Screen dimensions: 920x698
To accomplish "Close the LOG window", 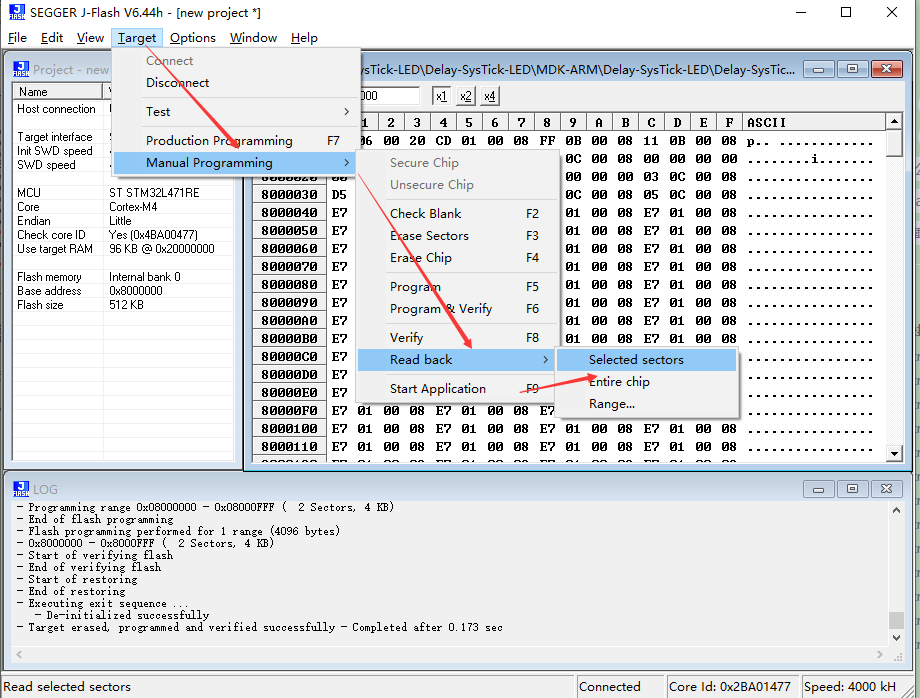I will click(x=887, y=489).
